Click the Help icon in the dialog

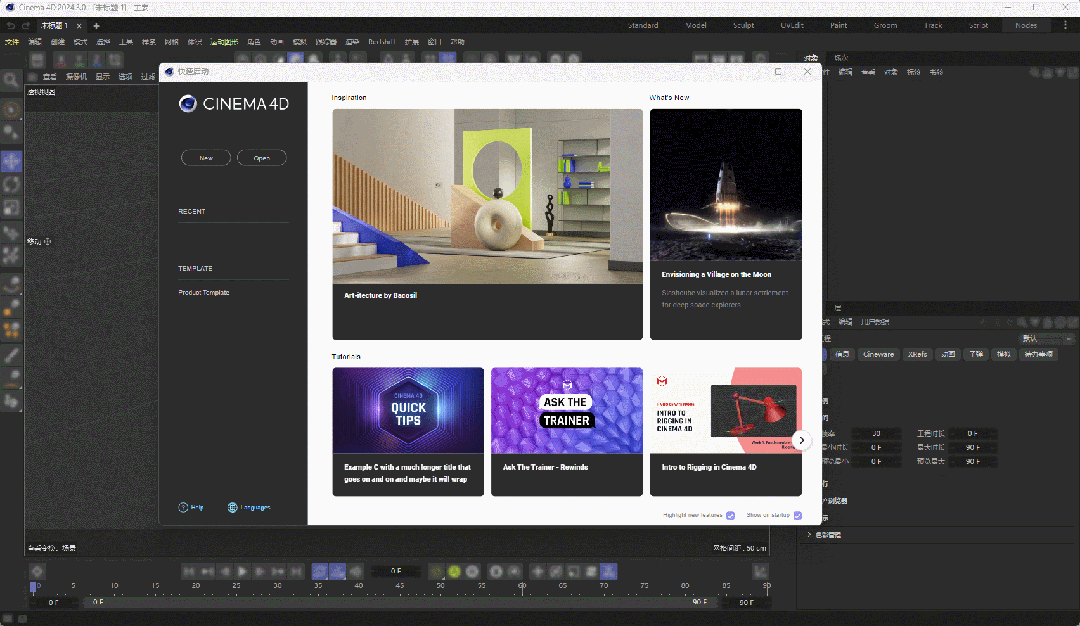183,508
